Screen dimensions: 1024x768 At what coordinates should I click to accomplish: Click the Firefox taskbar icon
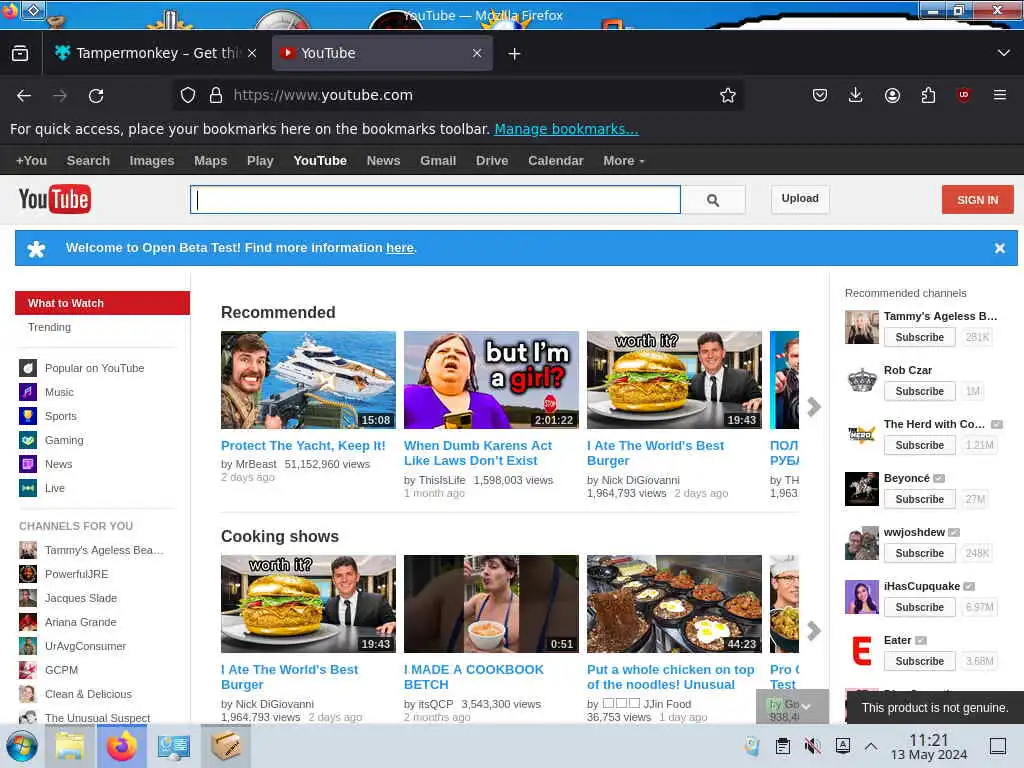(121, 746)
